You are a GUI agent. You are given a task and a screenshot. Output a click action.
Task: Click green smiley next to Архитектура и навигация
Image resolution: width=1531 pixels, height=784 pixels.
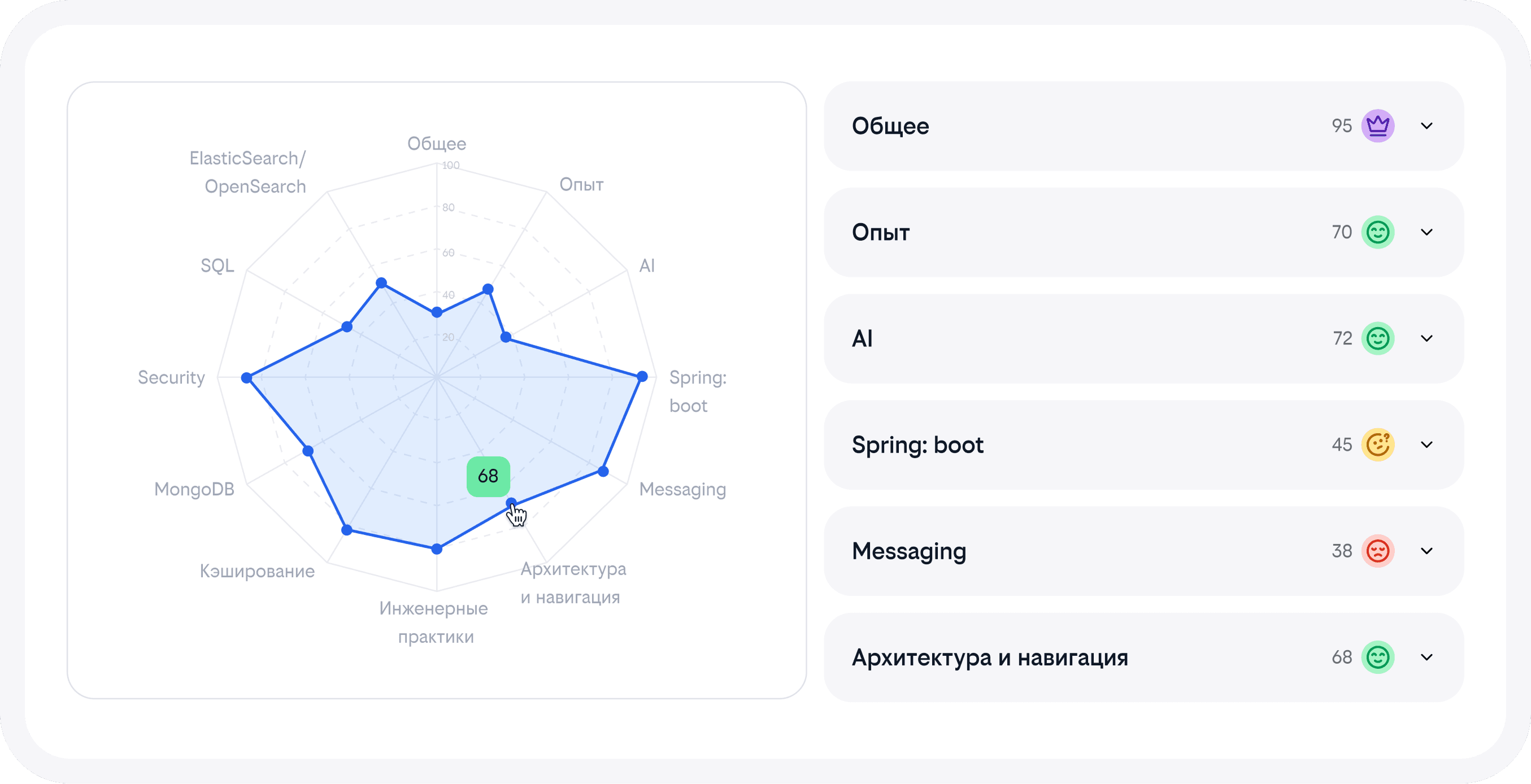click(x=1378, y=657)
